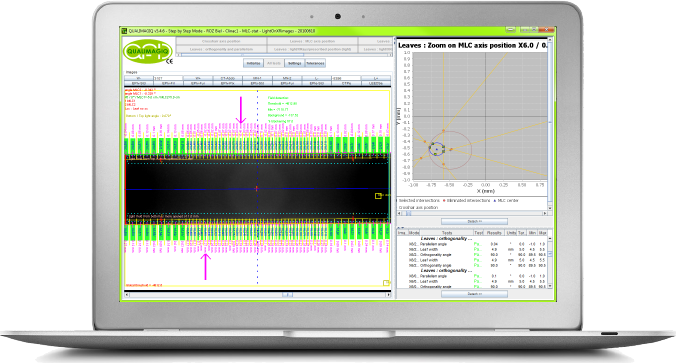The width and height of the screenshot is (676, 363).
Task: Click upper Detach >> button under chart
Action: point(474,221)
